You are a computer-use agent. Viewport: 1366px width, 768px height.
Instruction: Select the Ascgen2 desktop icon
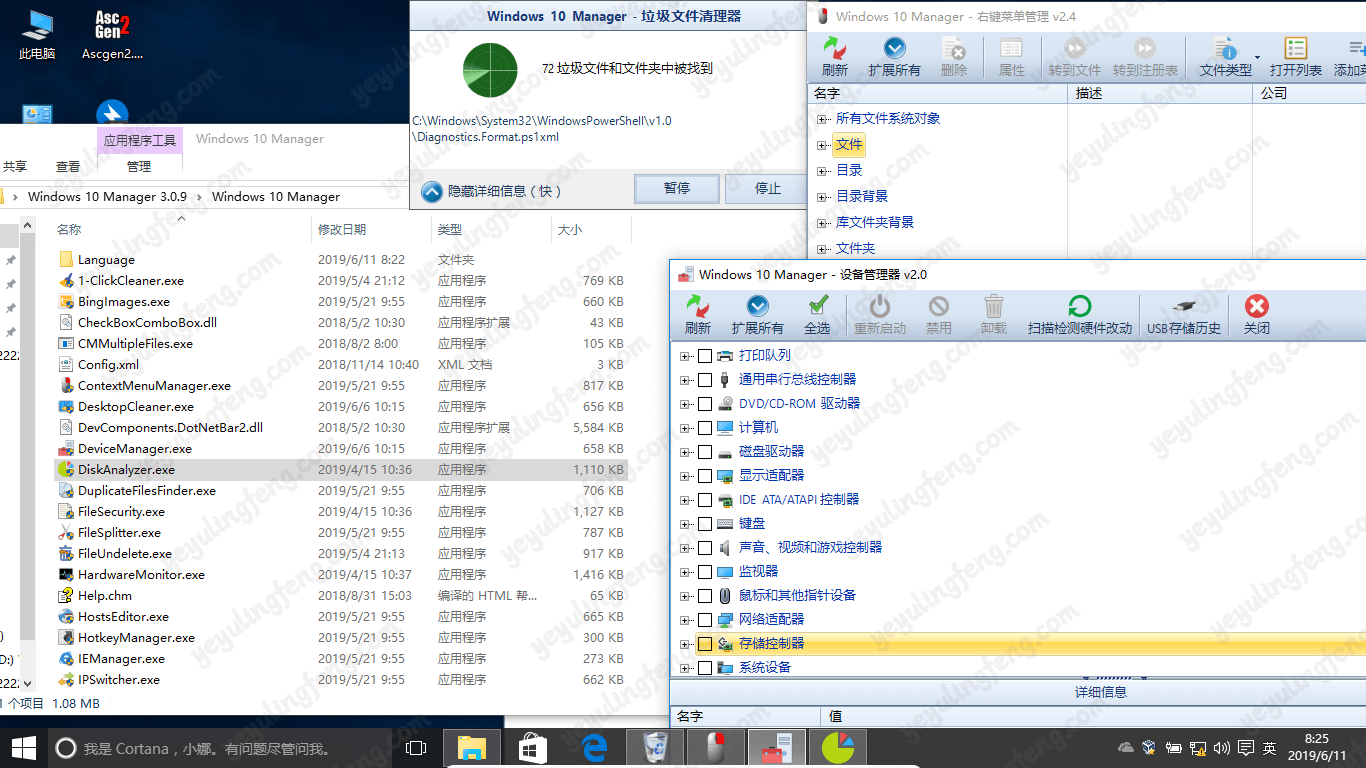(112, 35)
